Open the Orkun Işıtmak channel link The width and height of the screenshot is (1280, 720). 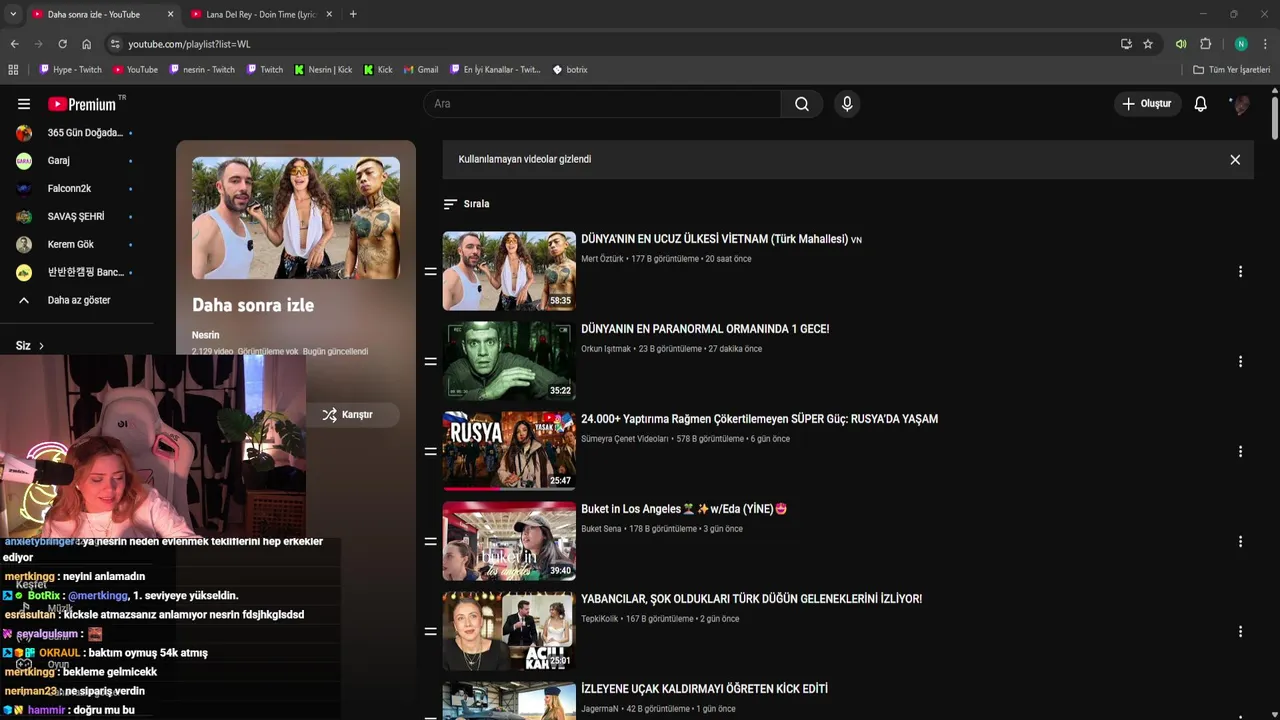[606, 349]
